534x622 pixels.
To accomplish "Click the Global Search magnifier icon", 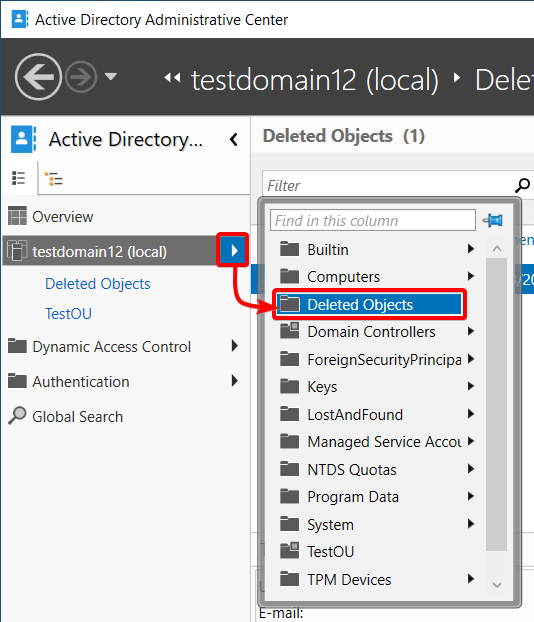I will 17,415.
